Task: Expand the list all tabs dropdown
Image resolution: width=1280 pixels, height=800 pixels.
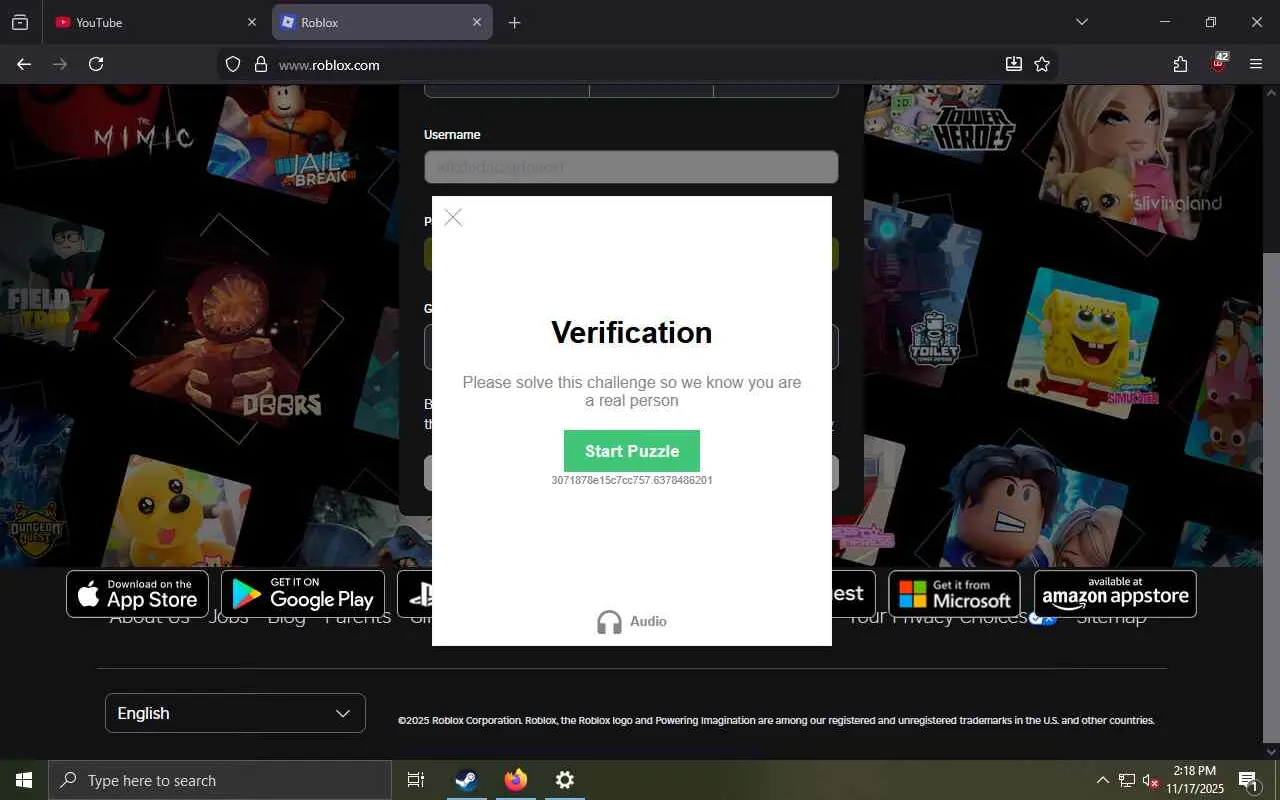Action: pos(1081,22)
